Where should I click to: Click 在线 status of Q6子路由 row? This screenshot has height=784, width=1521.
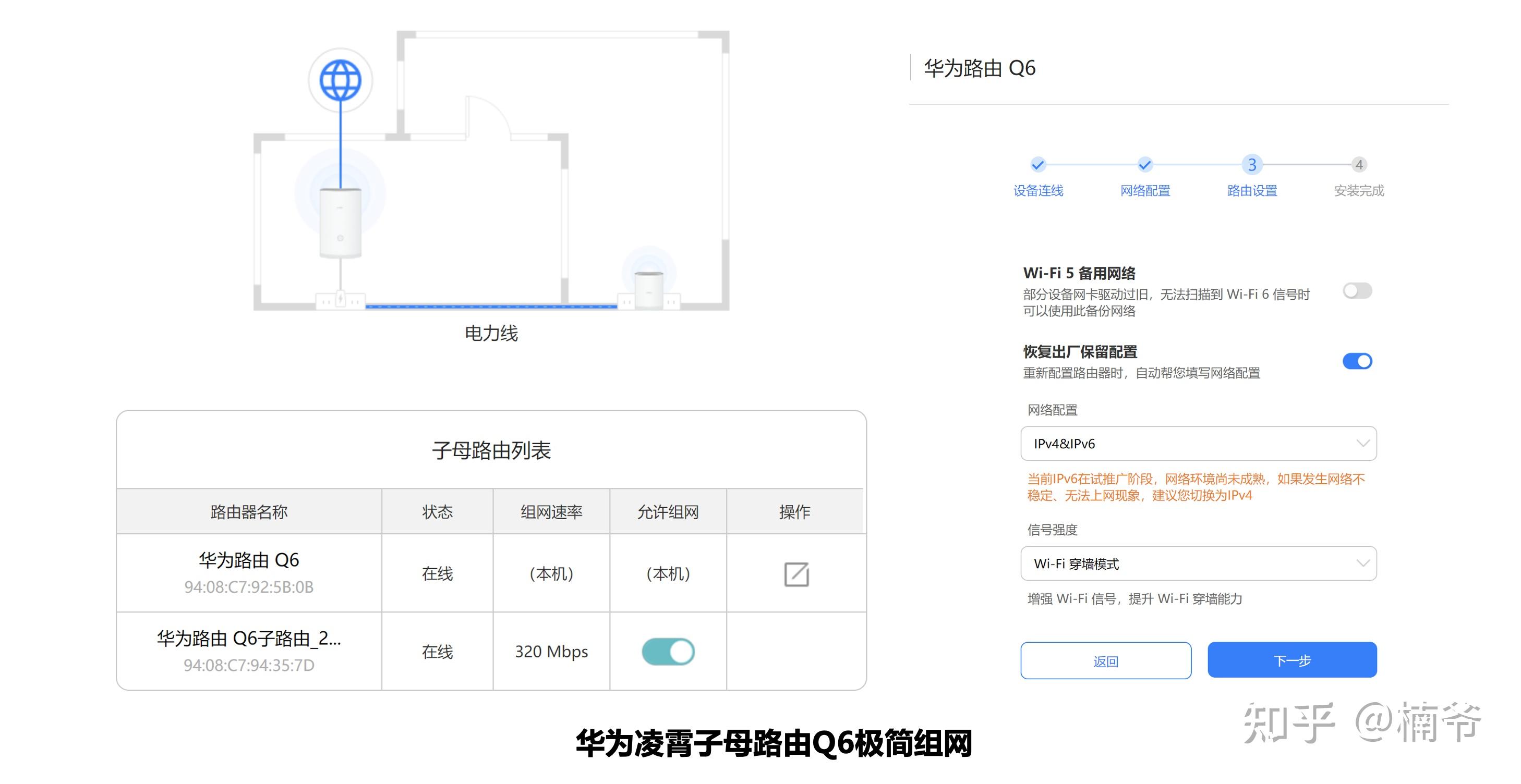tap(437, 651)
